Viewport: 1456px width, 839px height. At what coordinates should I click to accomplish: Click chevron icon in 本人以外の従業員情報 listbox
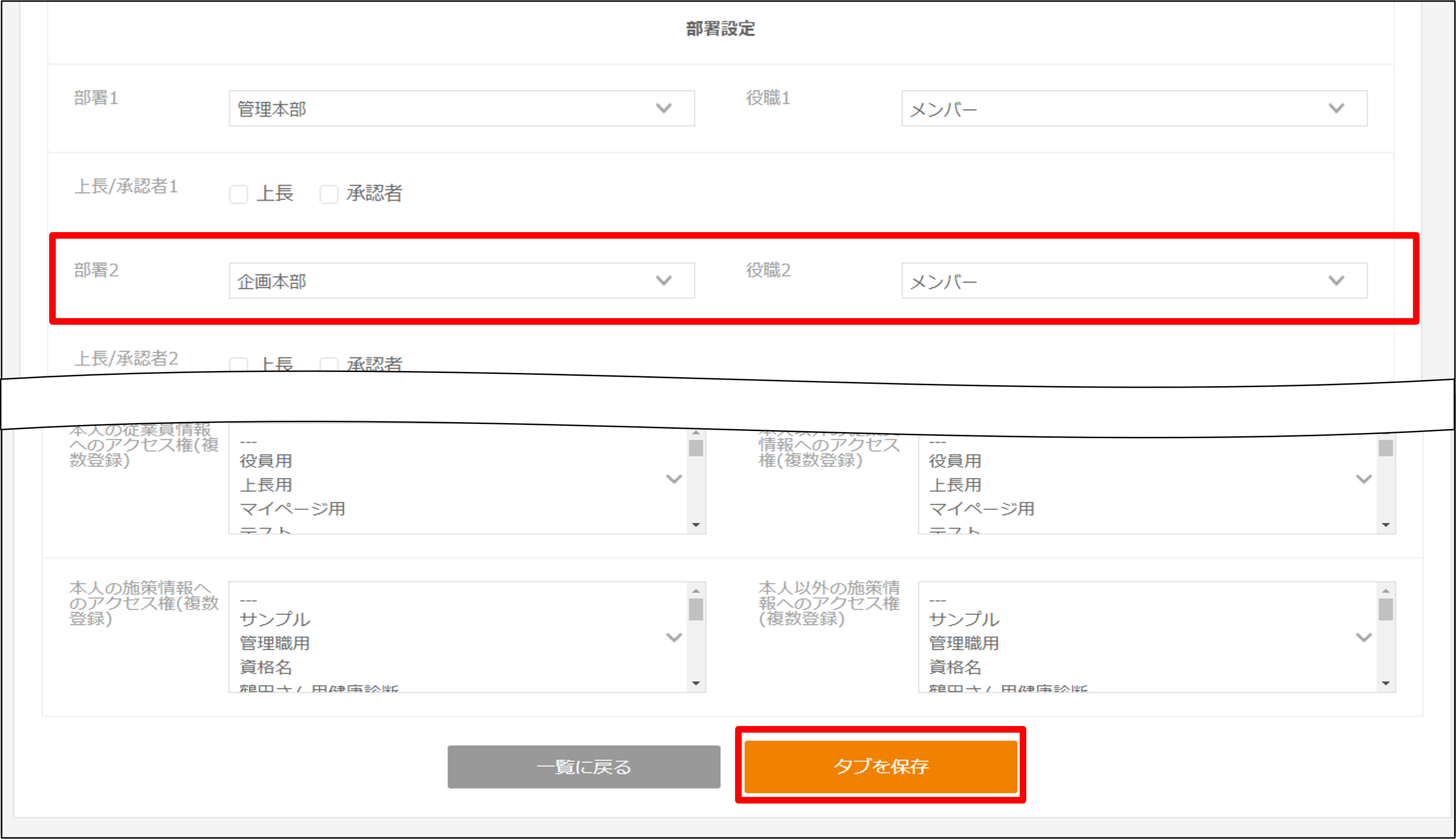coord(1363,479)
